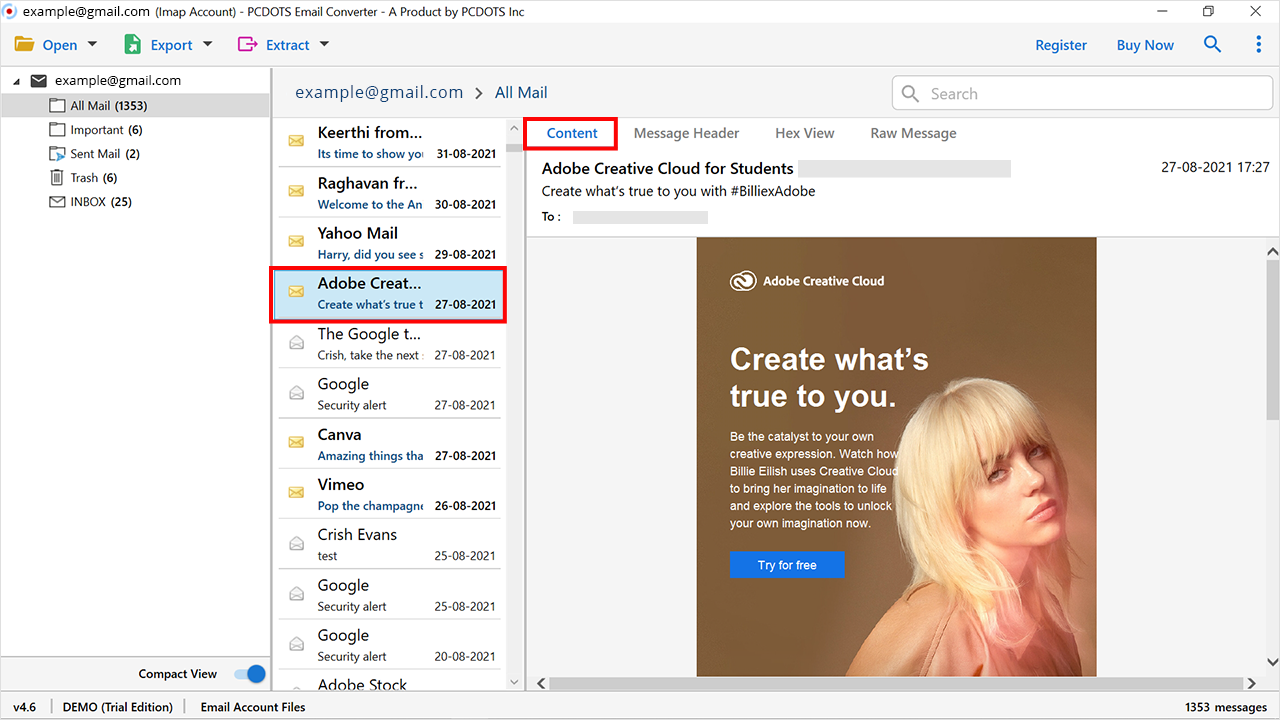1280x720 pixels.
Task: Click the Open folder icon in toolbar
Action: [x=24, y=45]
